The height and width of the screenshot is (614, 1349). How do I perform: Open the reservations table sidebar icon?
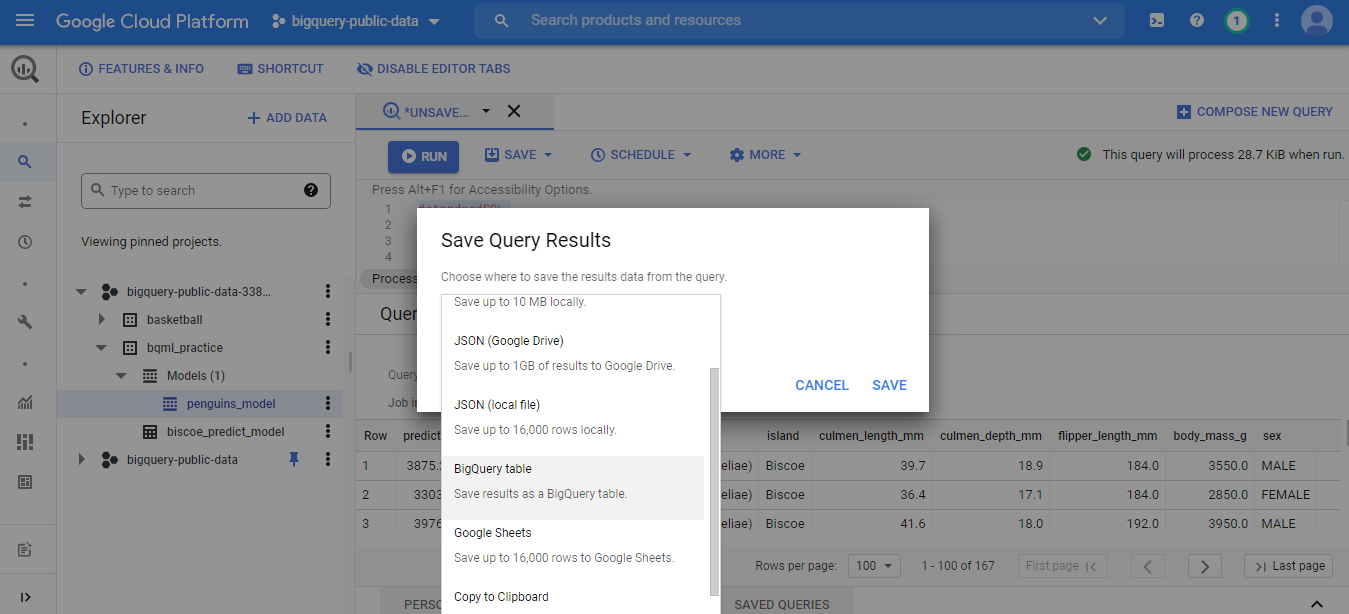pyautogui.click(x=25, y=482)
